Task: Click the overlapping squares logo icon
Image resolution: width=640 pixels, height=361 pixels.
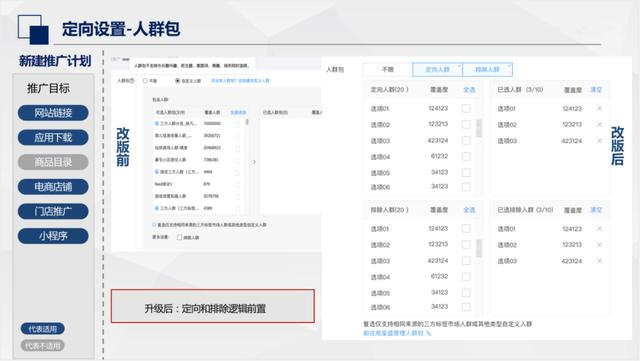Action: pyautogui.click(x=33, y=29)
